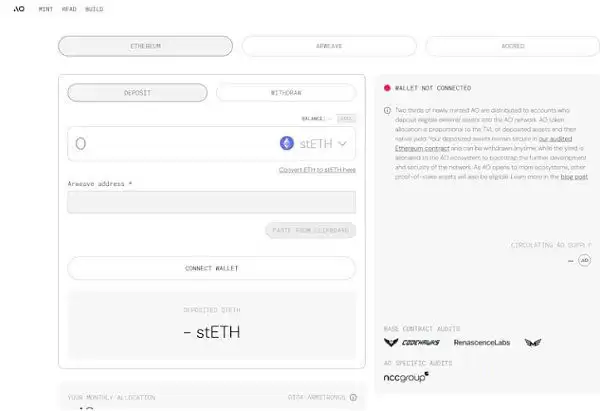The height and width of the screenshot is (411, 600).
Task: Open the Codehawks audit logo
Action: pos(411,342)
